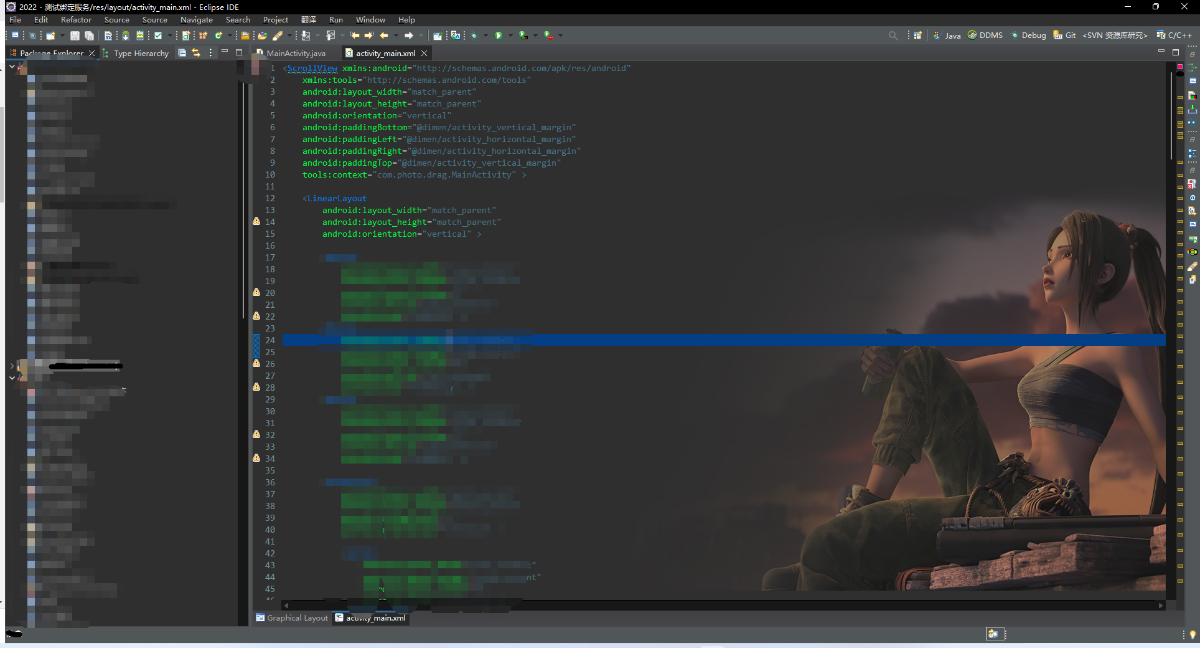Switch to the Debug perspective
Image resolution: width=1200 pixels, height=648 pixels.
pyautogui.click(x=1027, y=35)
